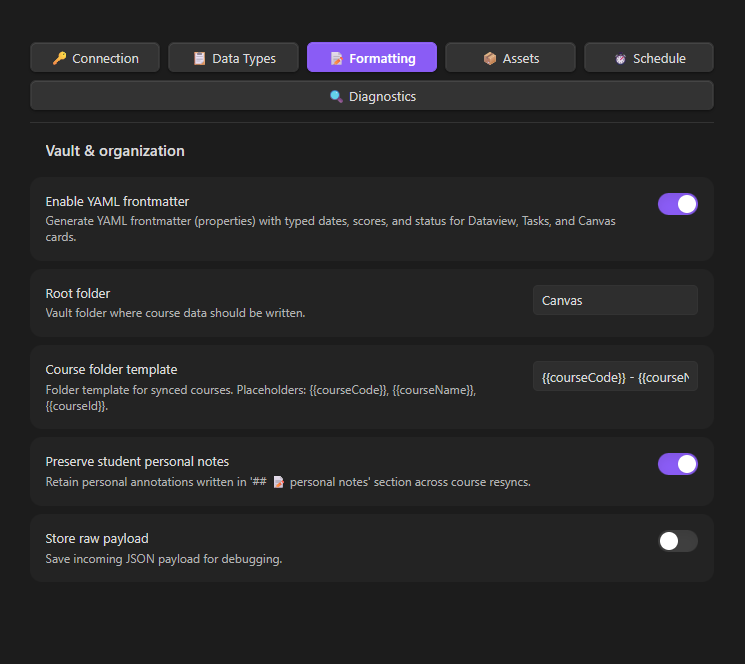
Task: Click the Enable YAML frontmatter label
Action: [x=117, y=201]
